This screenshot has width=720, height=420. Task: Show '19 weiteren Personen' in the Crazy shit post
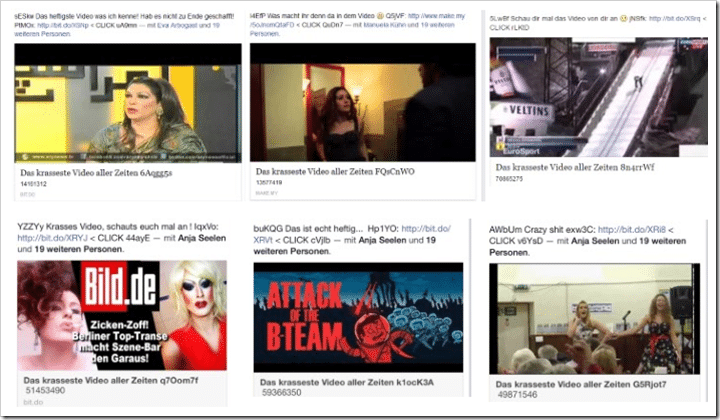(x=587, y=246)
